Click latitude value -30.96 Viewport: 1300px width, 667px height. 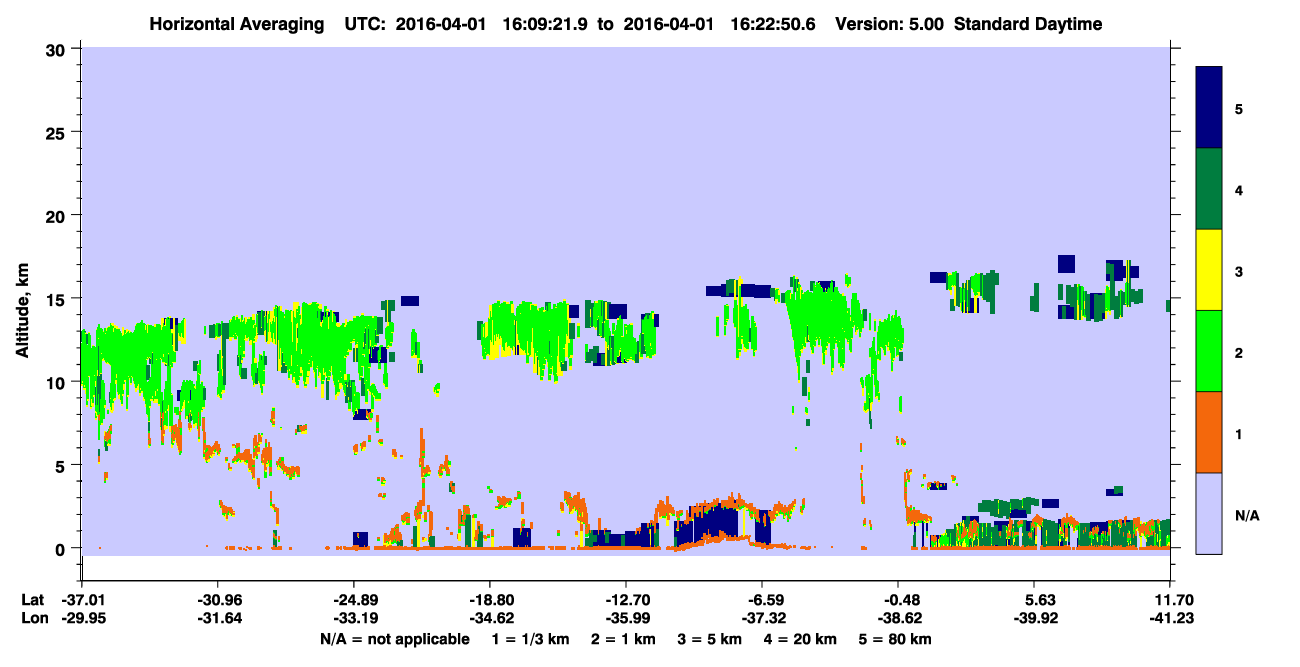(217, 600)
